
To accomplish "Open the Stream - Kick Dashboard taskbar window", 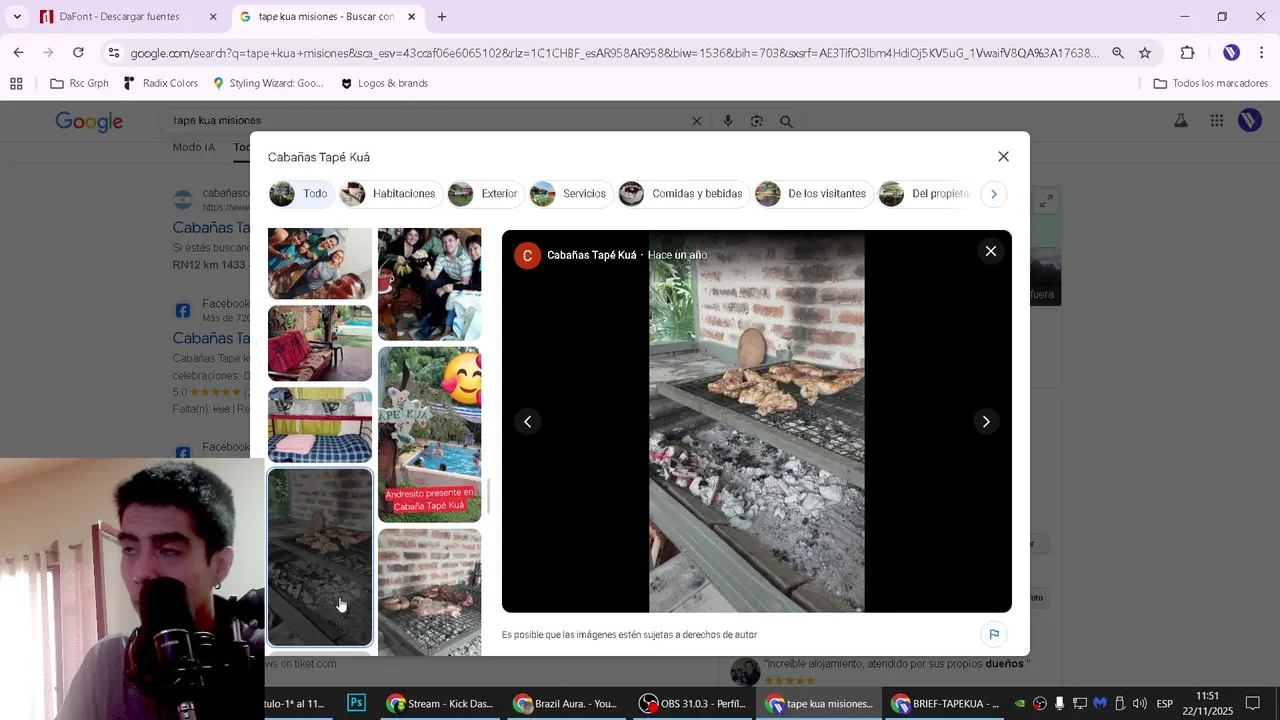I will pyautogui.click(x=440, y=703).
